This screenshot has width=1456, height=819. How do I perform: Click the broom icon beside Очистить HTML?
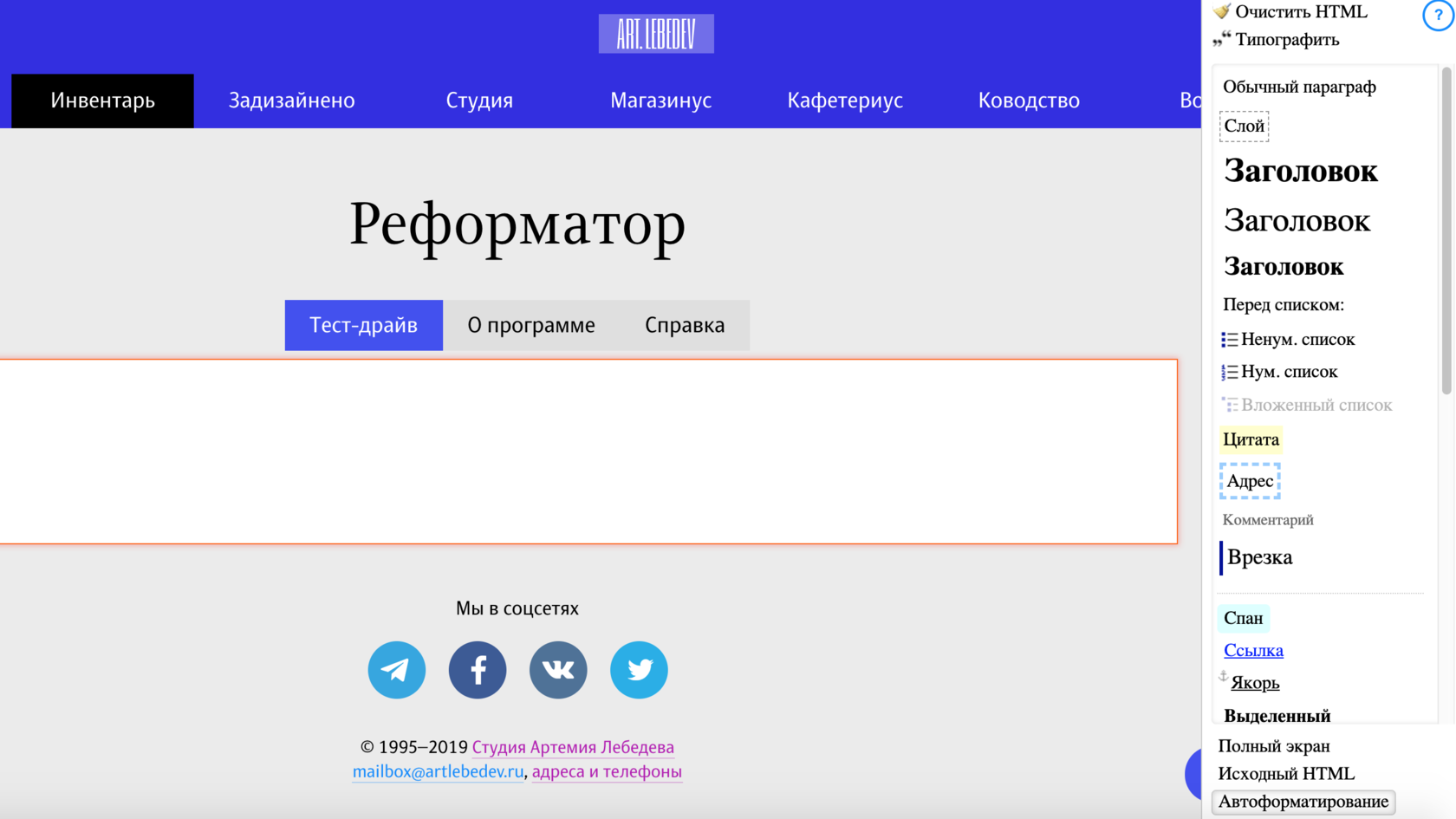click(1222, 11)
